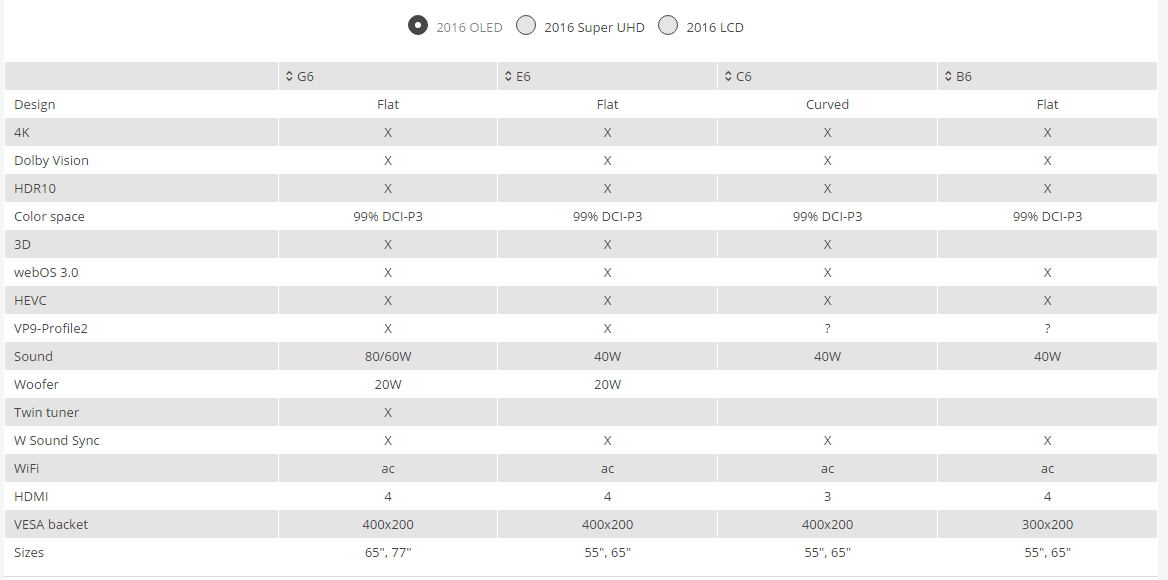Click the sort arrows icon beside C6

click(x=729, y=76)
